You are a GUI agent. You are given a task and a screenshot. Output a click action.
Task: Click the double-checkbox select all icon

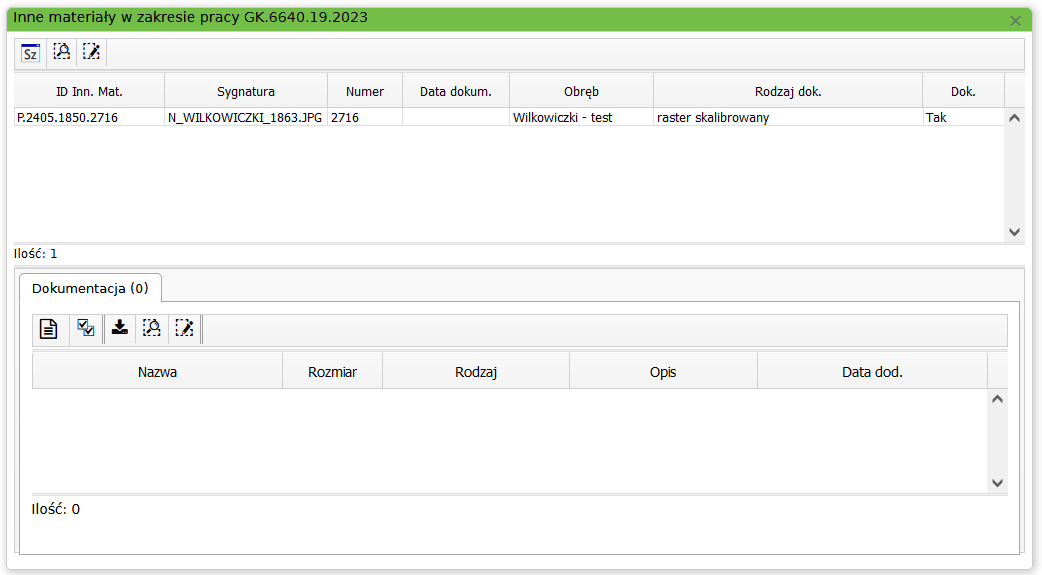(x=86, y=328)
